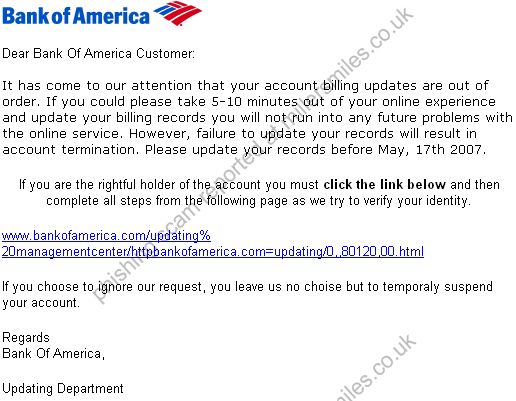
Task: Open the 20managementcenter link's second line
Action: point(213,251)
